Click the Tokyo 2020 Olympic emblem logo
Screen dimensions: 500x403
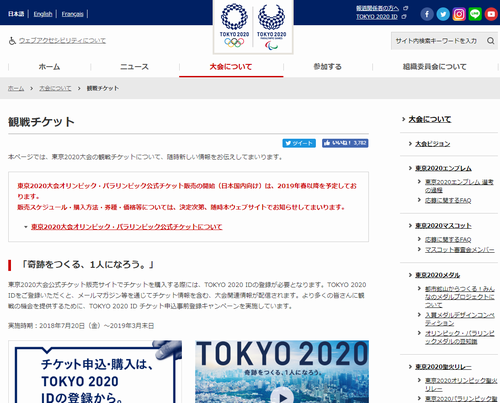[x=234, y=26]
